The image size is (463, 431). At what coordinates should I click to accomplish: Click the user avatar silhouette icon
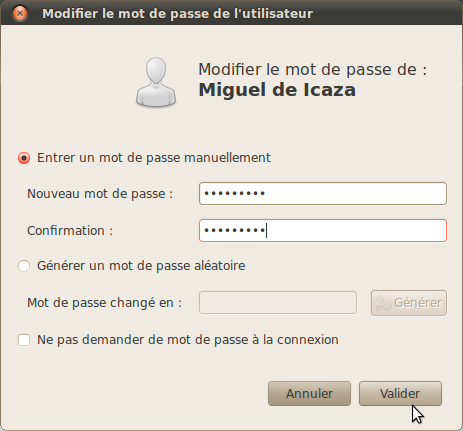(x=156, y=83)
